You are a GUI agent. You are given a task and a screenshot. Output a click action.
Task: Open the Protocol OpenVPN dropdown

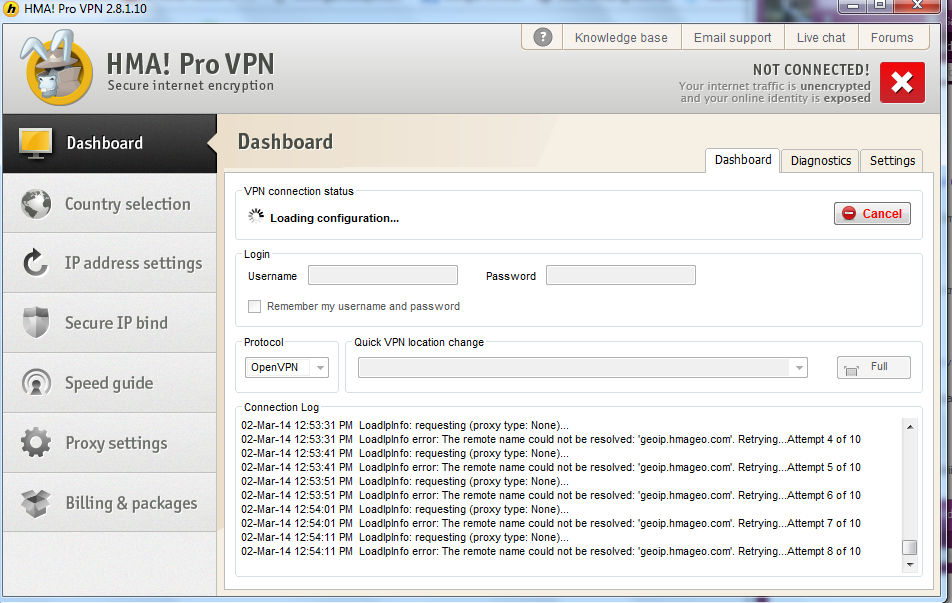click(286, 368)
